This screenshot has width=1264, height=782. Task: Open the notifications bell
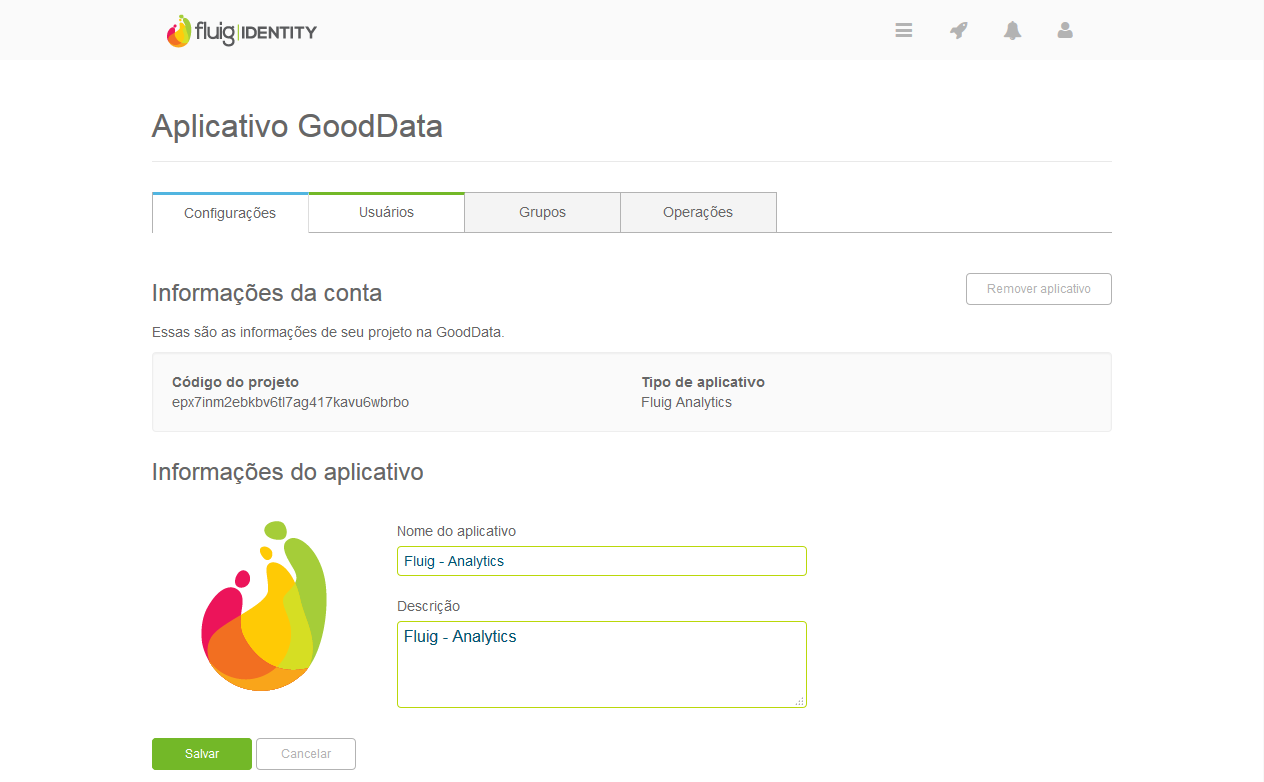coord(1012,30)
